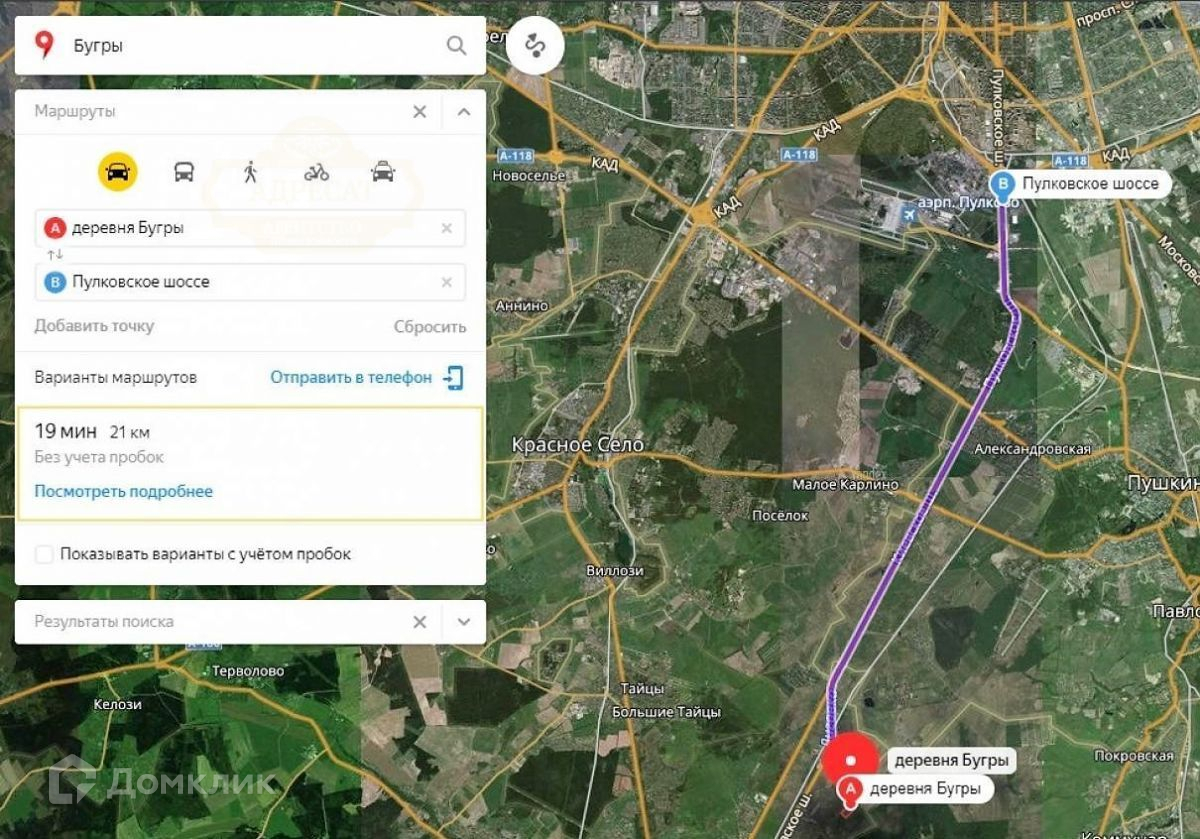This screenshot has height=839, width=1200.
Task: Click the Тайцы map label
Action: (642, 689)
